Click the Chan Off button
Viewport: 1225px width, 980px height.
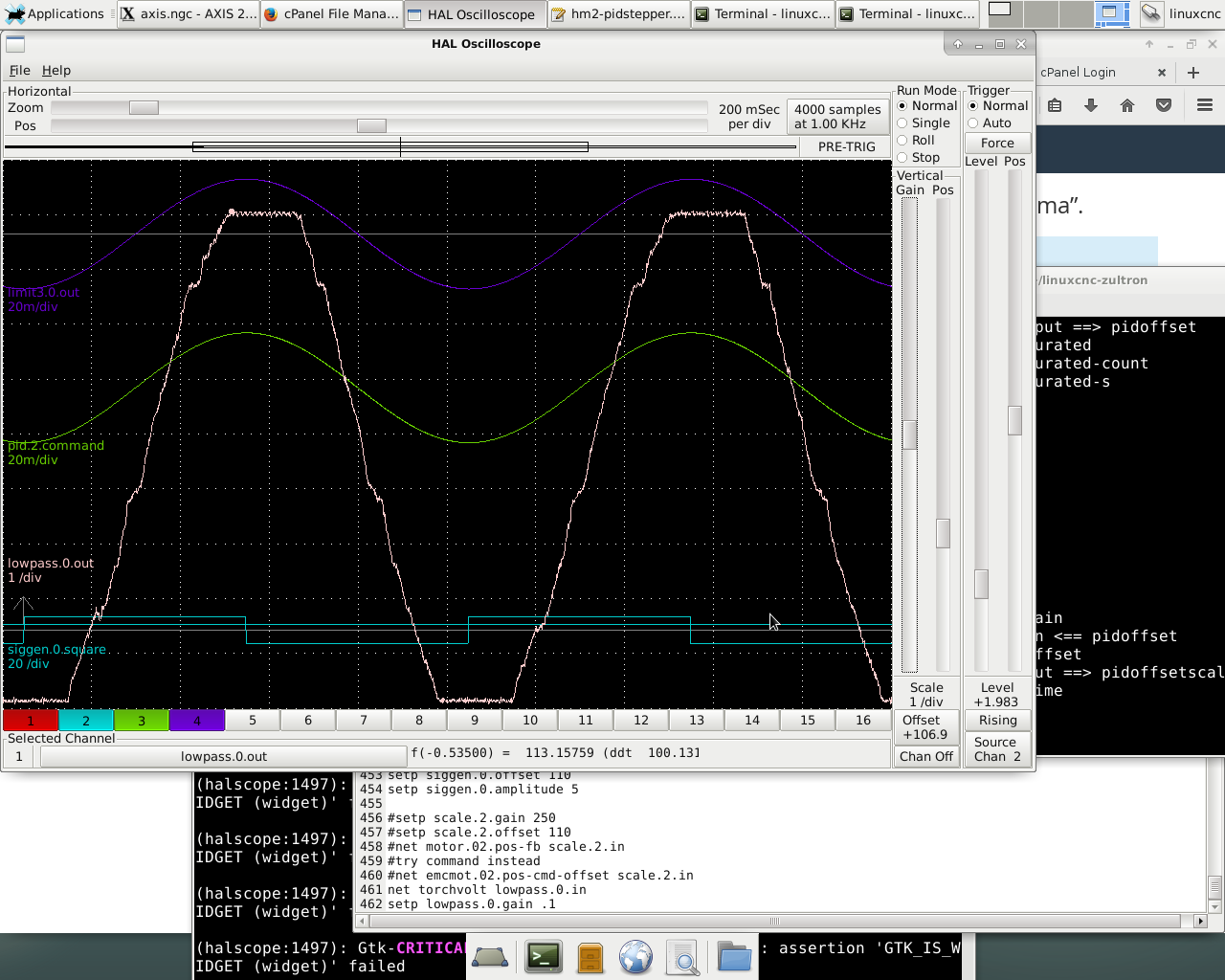tap(926, 756)
